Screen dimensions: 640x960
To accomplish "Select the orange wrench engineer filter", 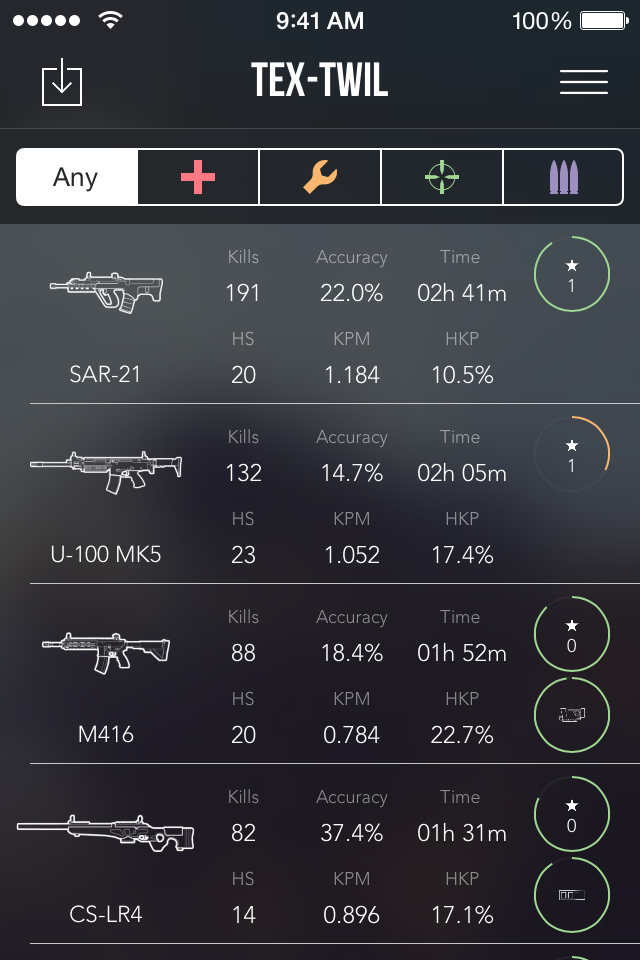I will [x=319, y=176].
